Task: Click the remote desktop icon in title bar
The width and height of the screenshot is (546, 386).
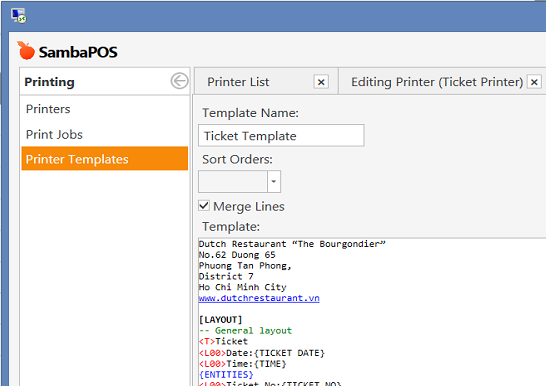Action: click(19, 15)
